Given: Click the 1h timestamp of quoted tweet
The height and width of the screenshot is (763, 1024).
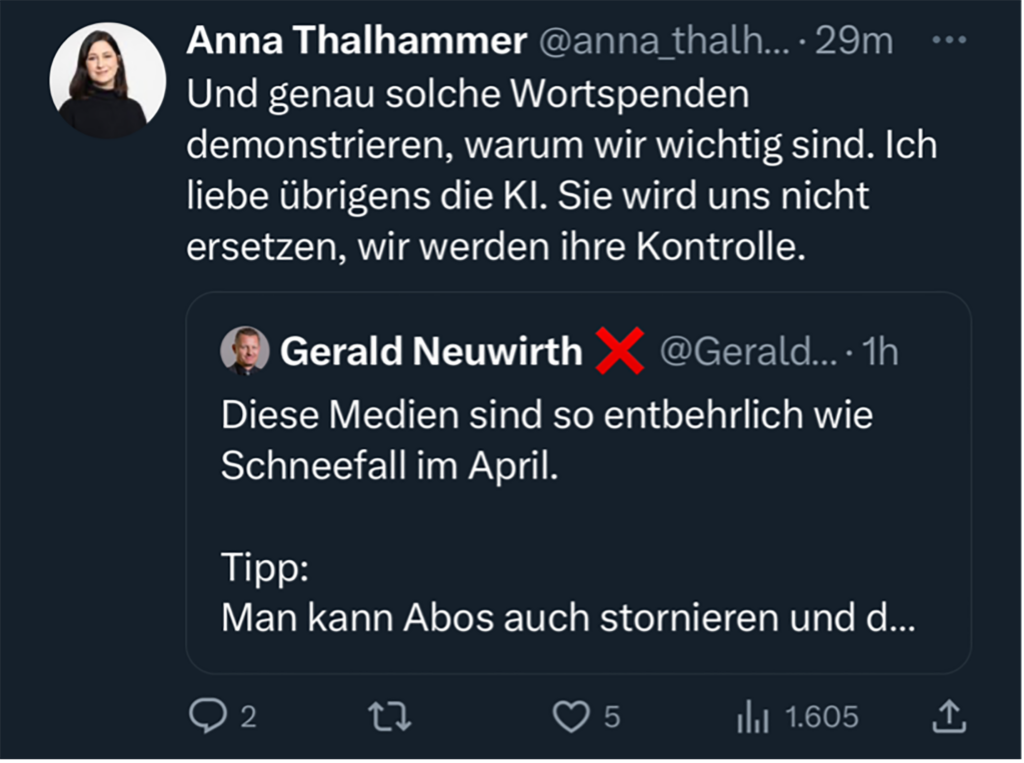Looking at the screenshot, I should (880, 351).
